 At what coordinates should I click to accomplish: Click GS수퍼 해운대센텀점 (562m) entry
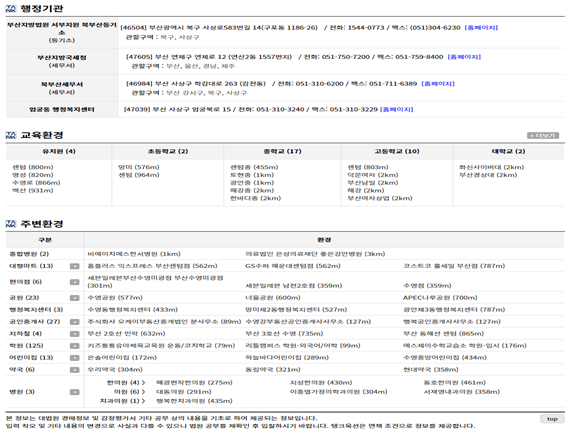coord(293,266)
